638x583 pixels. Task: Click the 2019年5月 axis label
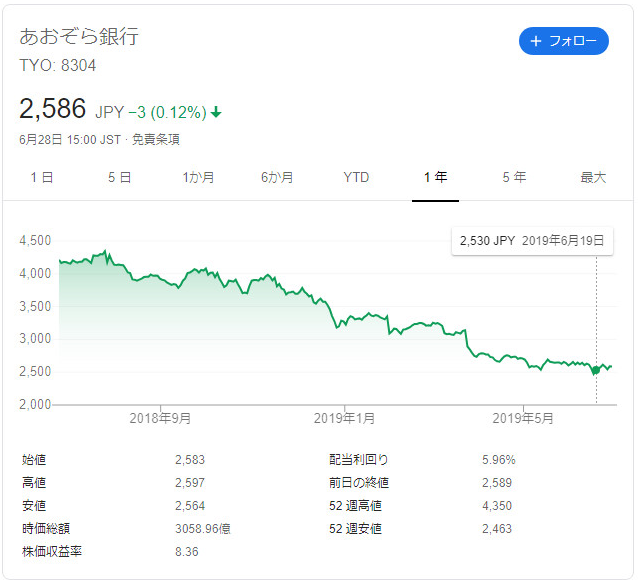tap(523, 418)
